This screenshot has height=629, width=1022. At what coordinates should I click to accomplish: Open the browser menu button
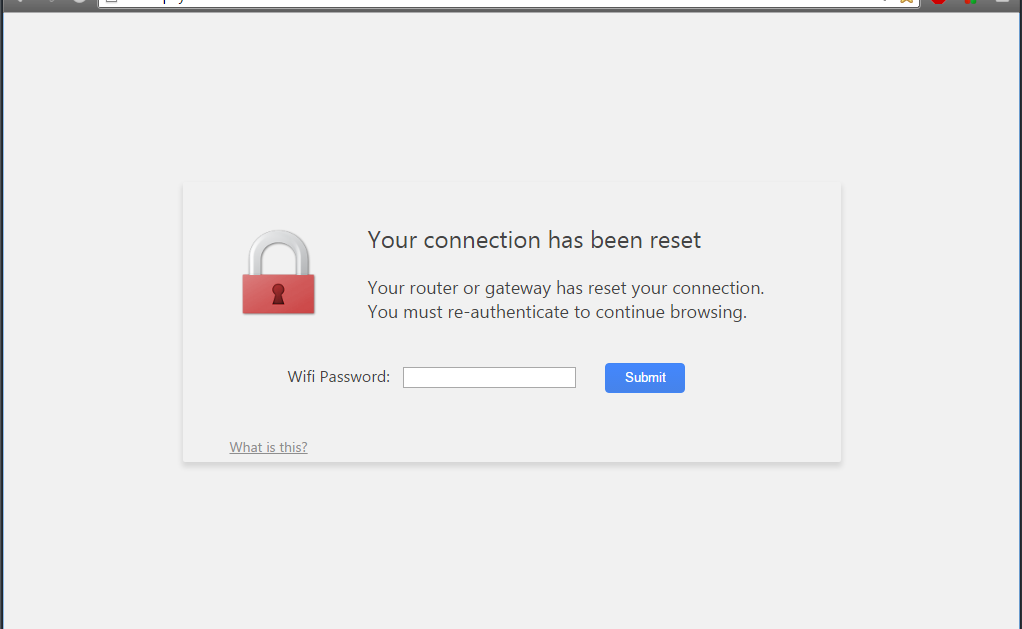pos(1003,2)
